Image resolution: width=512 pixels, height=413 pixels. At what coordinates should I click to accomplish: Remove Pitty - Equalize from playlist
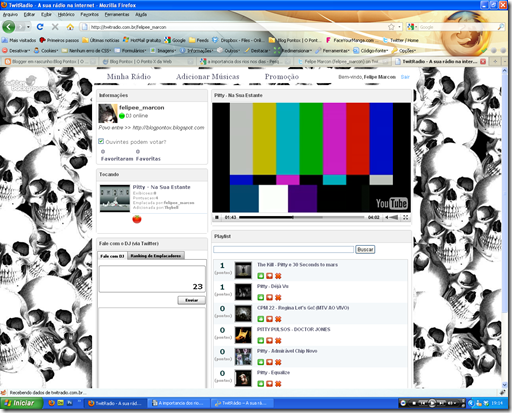[x=278, y=384]
